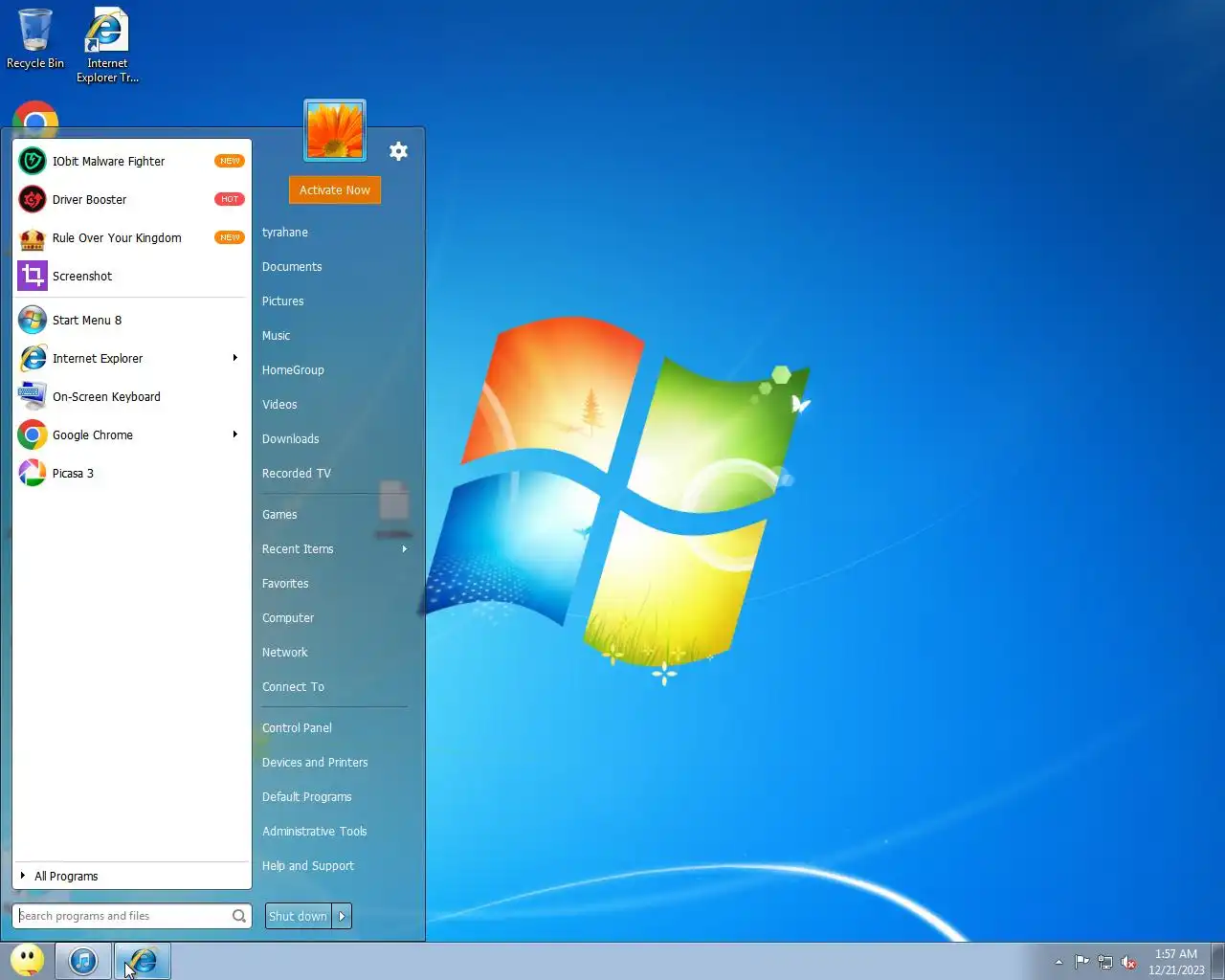Click the smiley face start button
This screenshot has width=1225, height=980.
[27, 961]
